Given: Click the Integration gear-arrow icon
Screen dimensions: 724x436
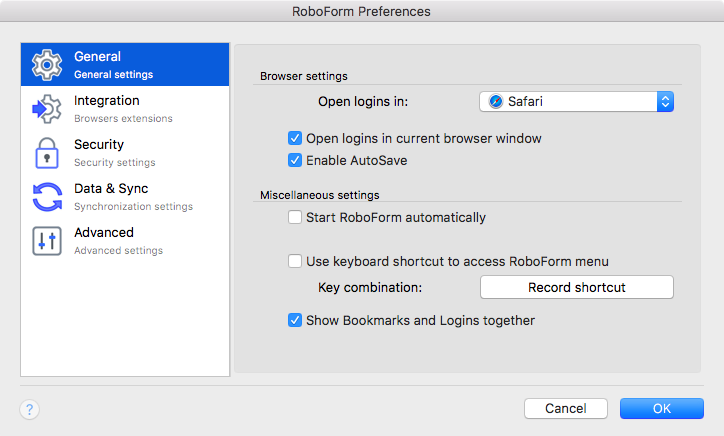Looking at the screenshot, I should 47,109.
